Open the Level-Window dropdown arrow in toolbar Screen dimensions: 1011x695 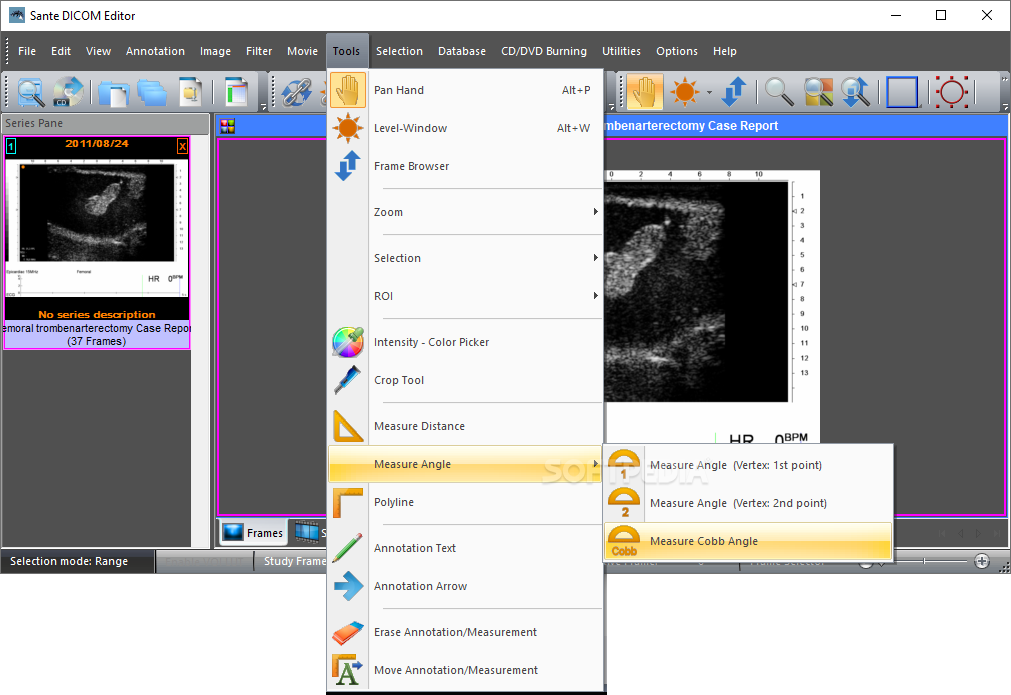point(709,92)
